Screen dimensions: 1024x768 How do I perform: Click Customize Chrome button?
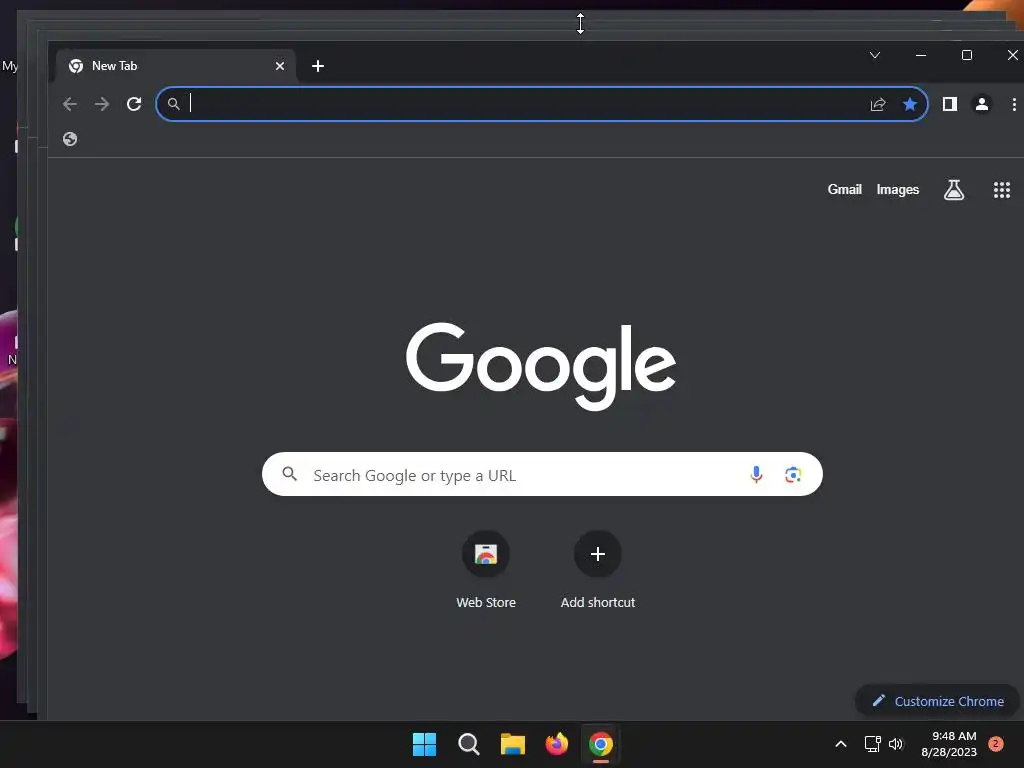point(937,701)
